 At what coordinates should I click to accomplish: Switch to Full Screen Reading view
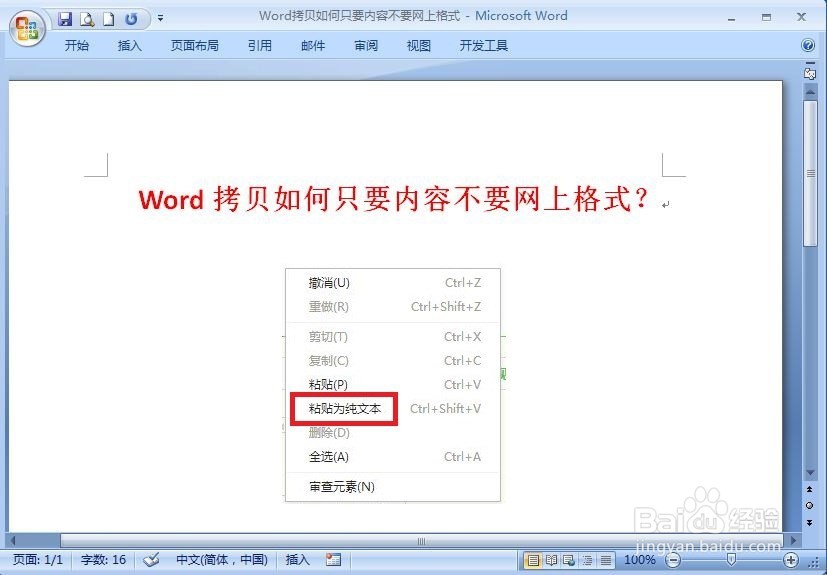pos(551,560)
